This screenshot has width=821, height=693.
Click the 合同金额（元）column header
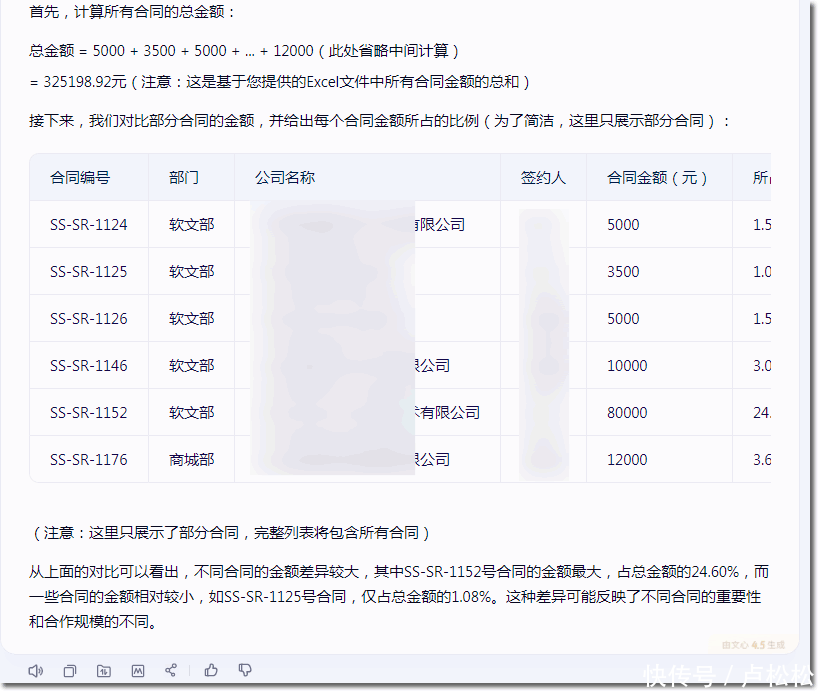click(657, 178)
